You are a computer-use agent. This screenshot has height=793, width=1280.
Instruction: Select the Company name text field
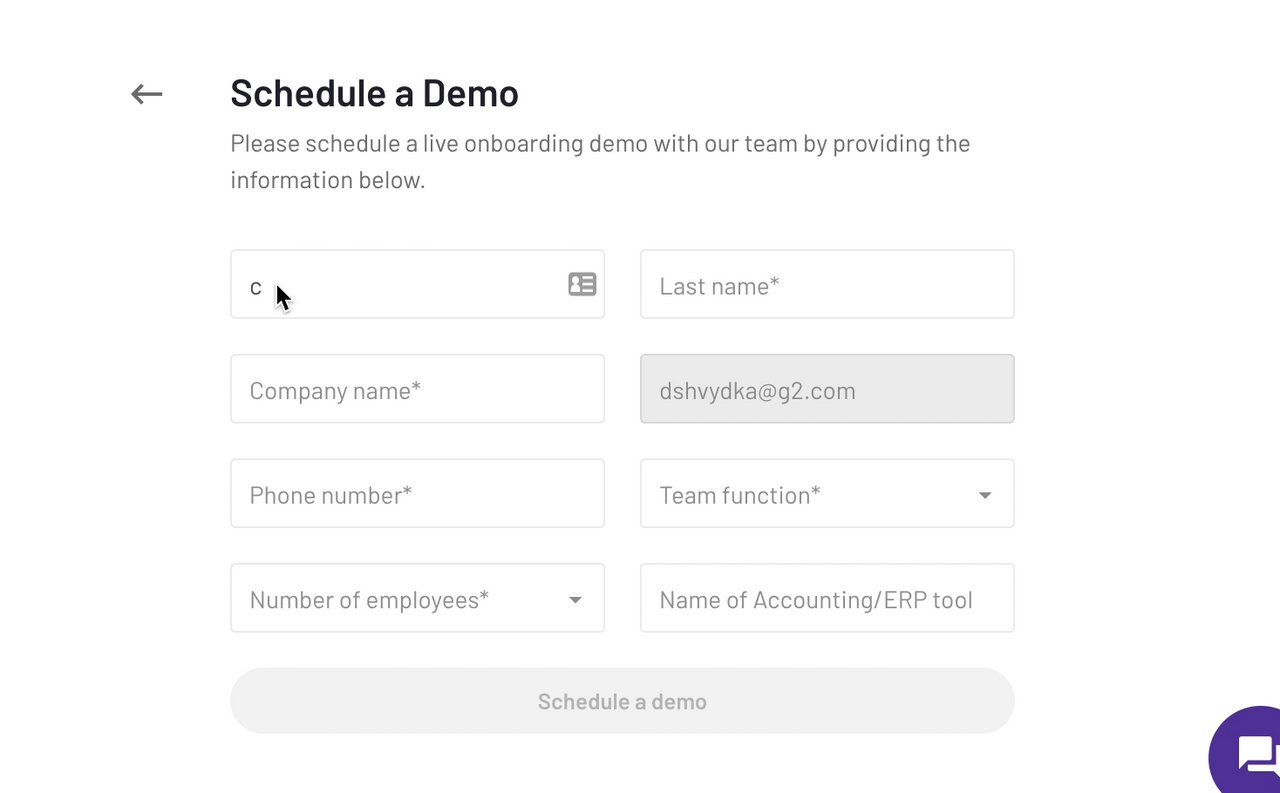(417, 389)
